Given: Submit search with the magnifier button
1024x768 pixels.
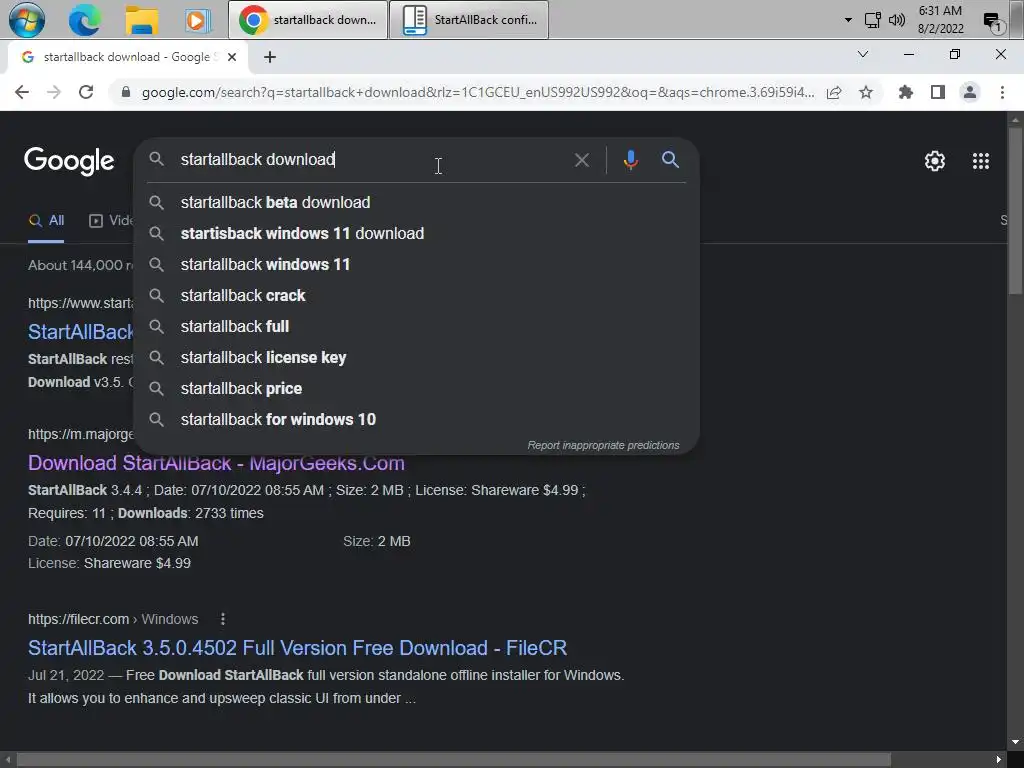Looking at the screenshot, I should click(x=670, y=159).
